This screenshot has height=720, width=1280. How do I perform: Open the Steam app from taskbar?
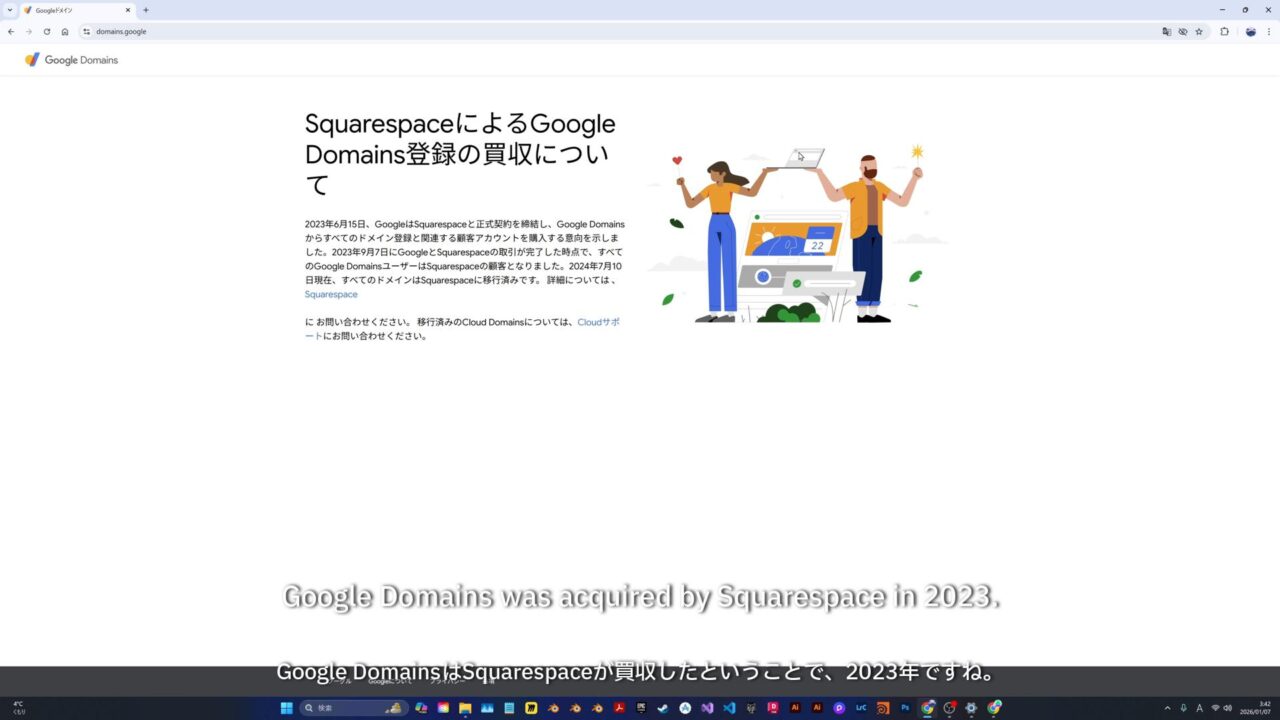[x=662, y=708]
